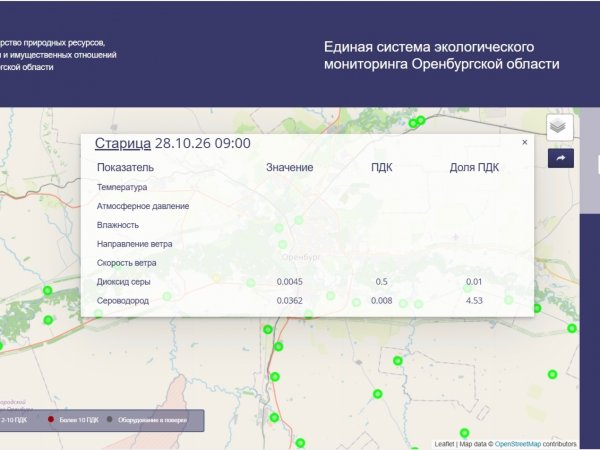Select the 'Влажность' row label
Image resolution: width=600 pixels, height=450 pixels.
117,225
